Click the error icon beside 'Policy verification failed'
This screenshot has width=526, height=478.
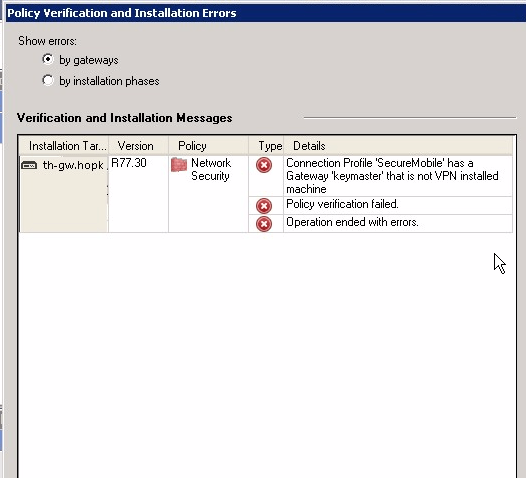point(264,206)
